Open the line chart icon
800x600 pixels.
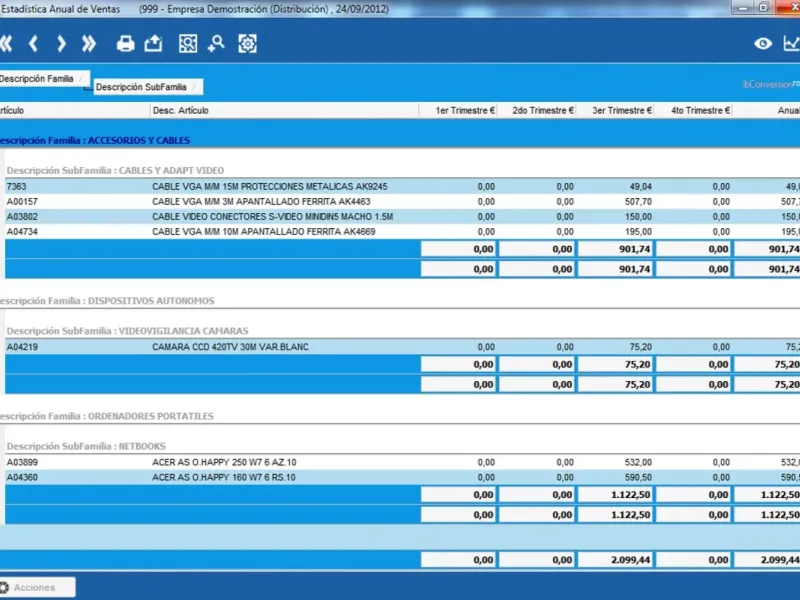[791, 44]
